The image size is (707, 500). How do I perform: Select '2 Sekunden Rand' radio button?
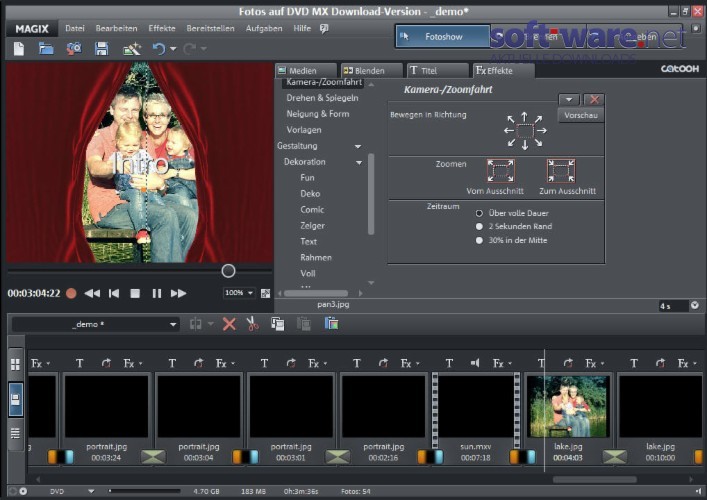click(x=479, y=226)
